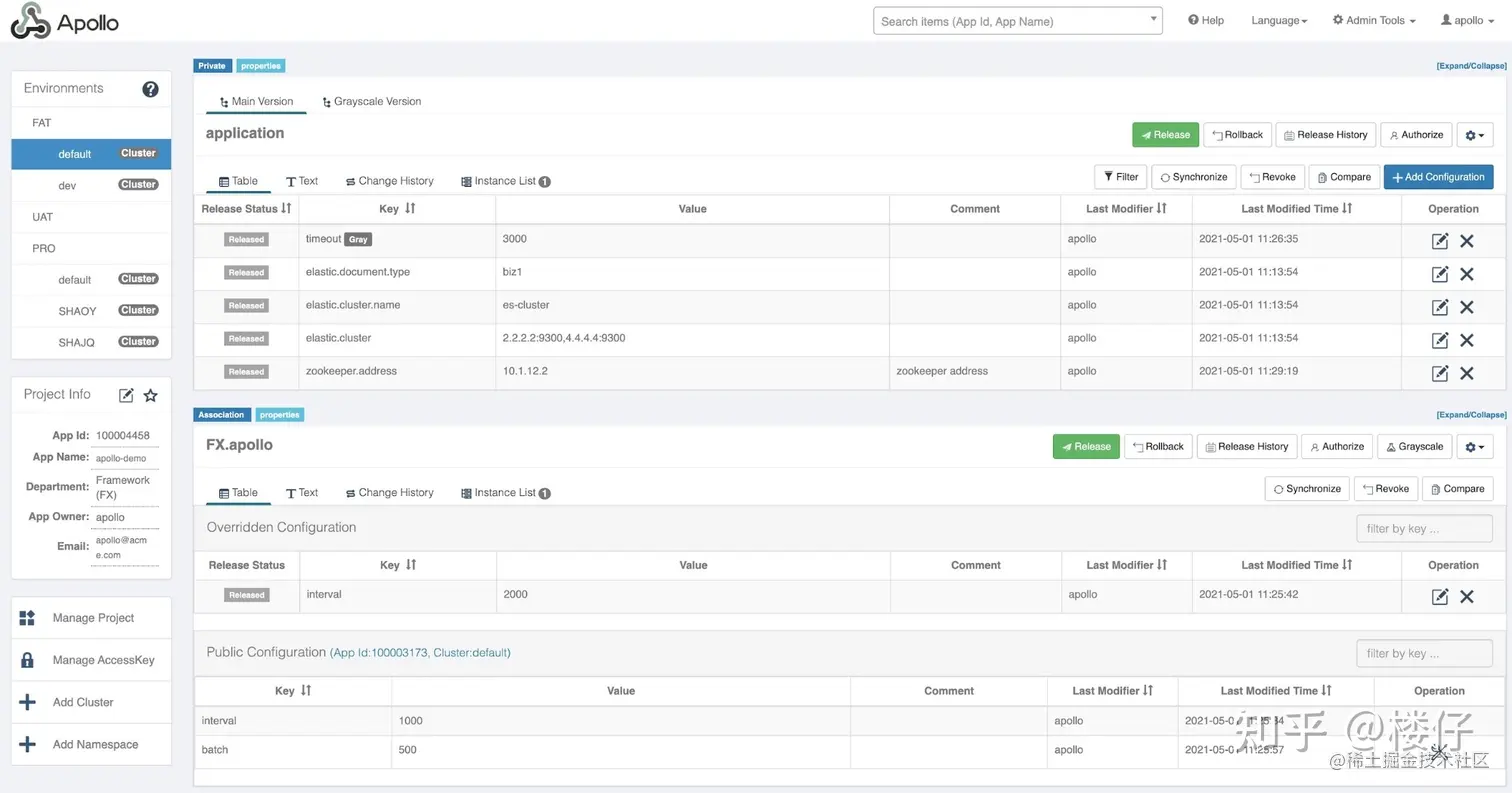Expand or collapse the application namespace

tap(1471, 66)
